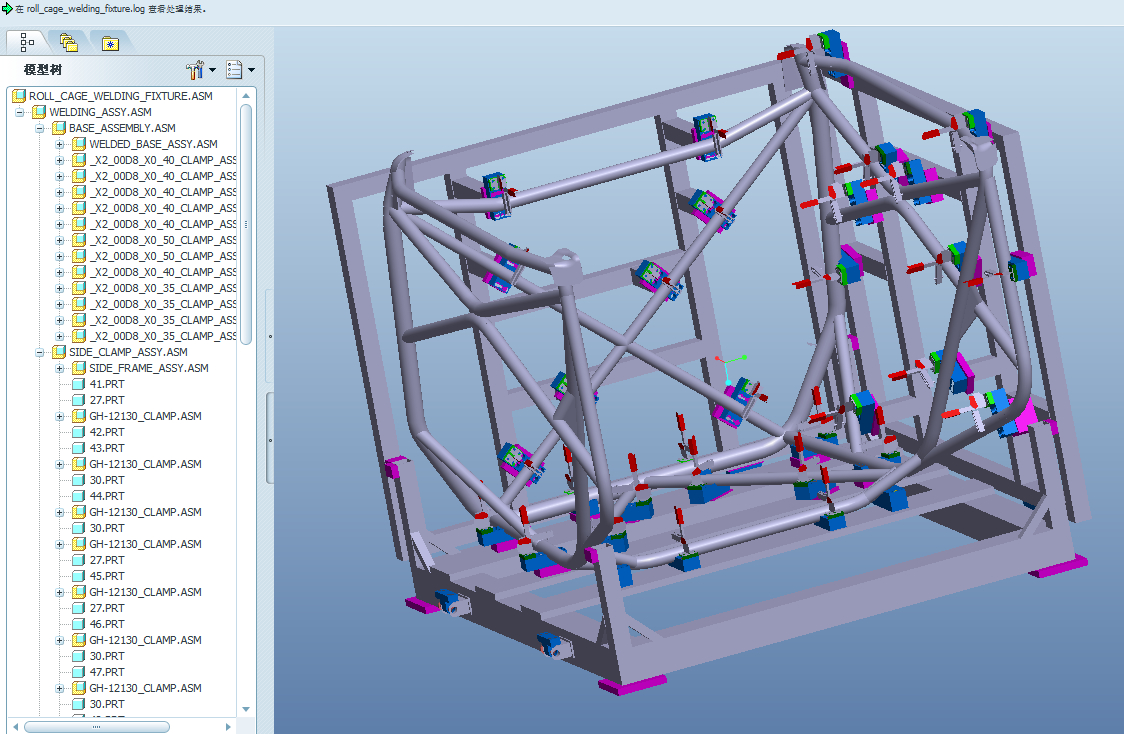Select the 46.PRT part label
The width and height of the screenshot is (1124, 734).
point(107,624)
